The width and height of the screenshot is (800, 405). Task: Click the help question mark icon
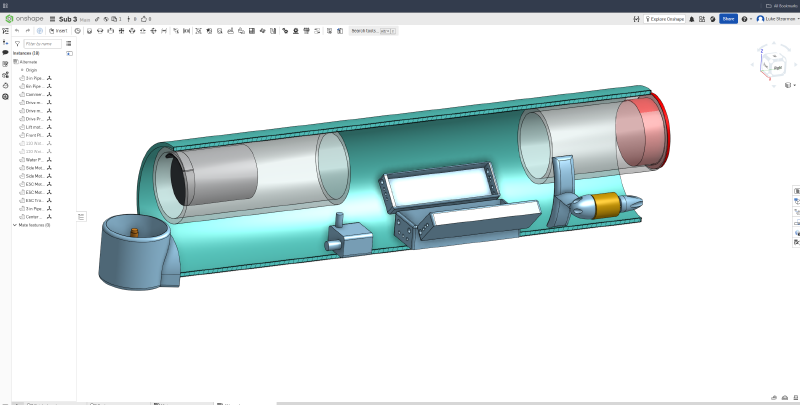pos(744,19)
